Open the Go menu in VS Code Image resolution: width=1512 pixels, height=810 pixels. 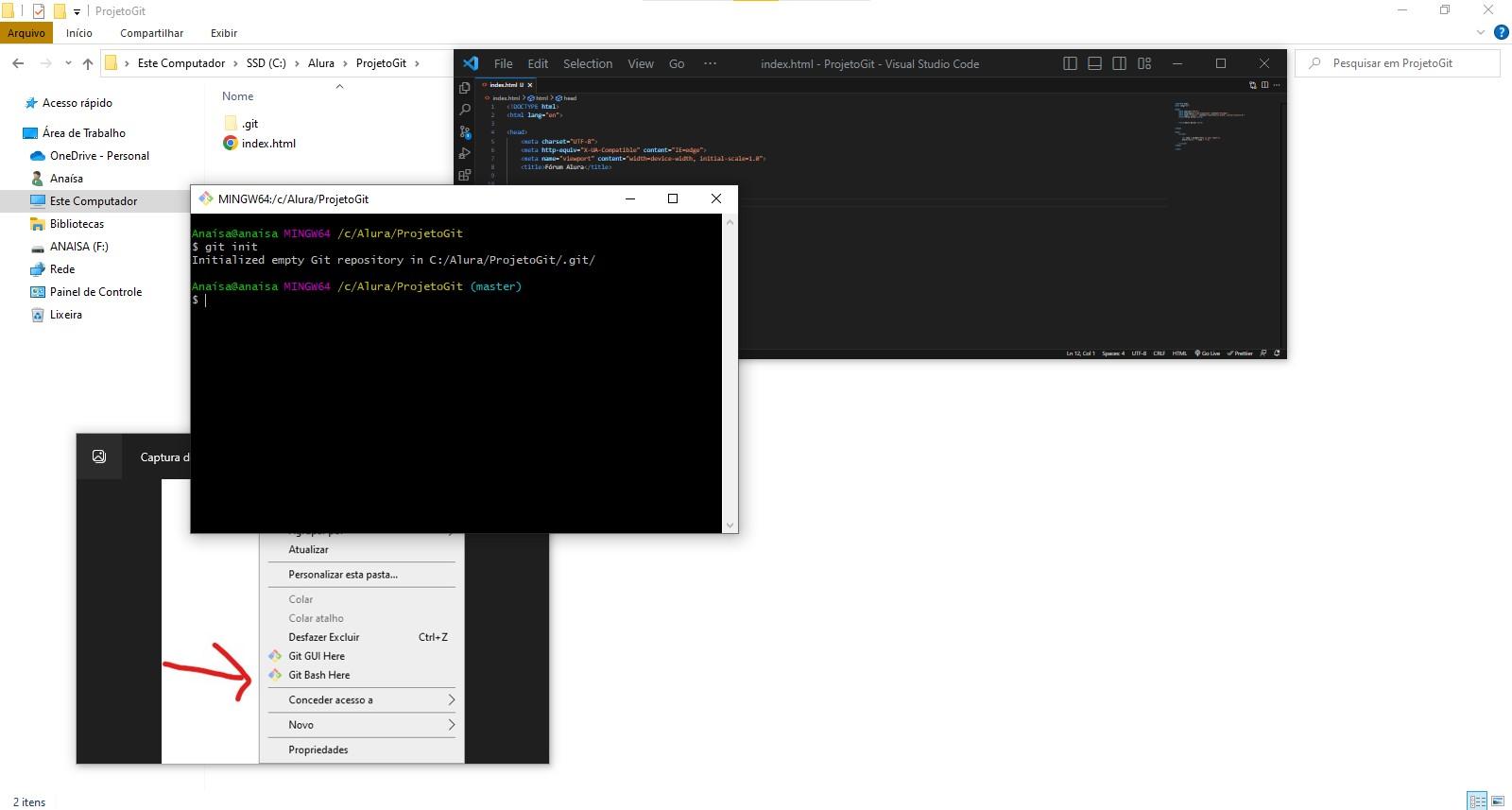point(677,63)
